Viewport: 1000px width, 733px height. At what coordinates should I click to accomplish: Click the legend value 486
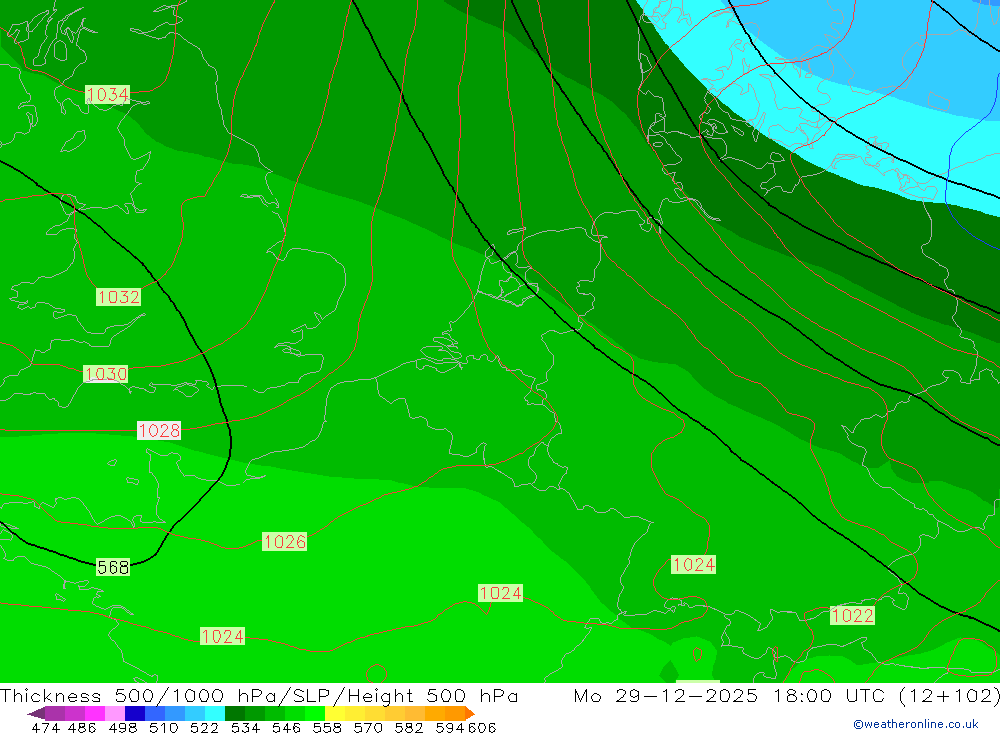click(82, 727)
